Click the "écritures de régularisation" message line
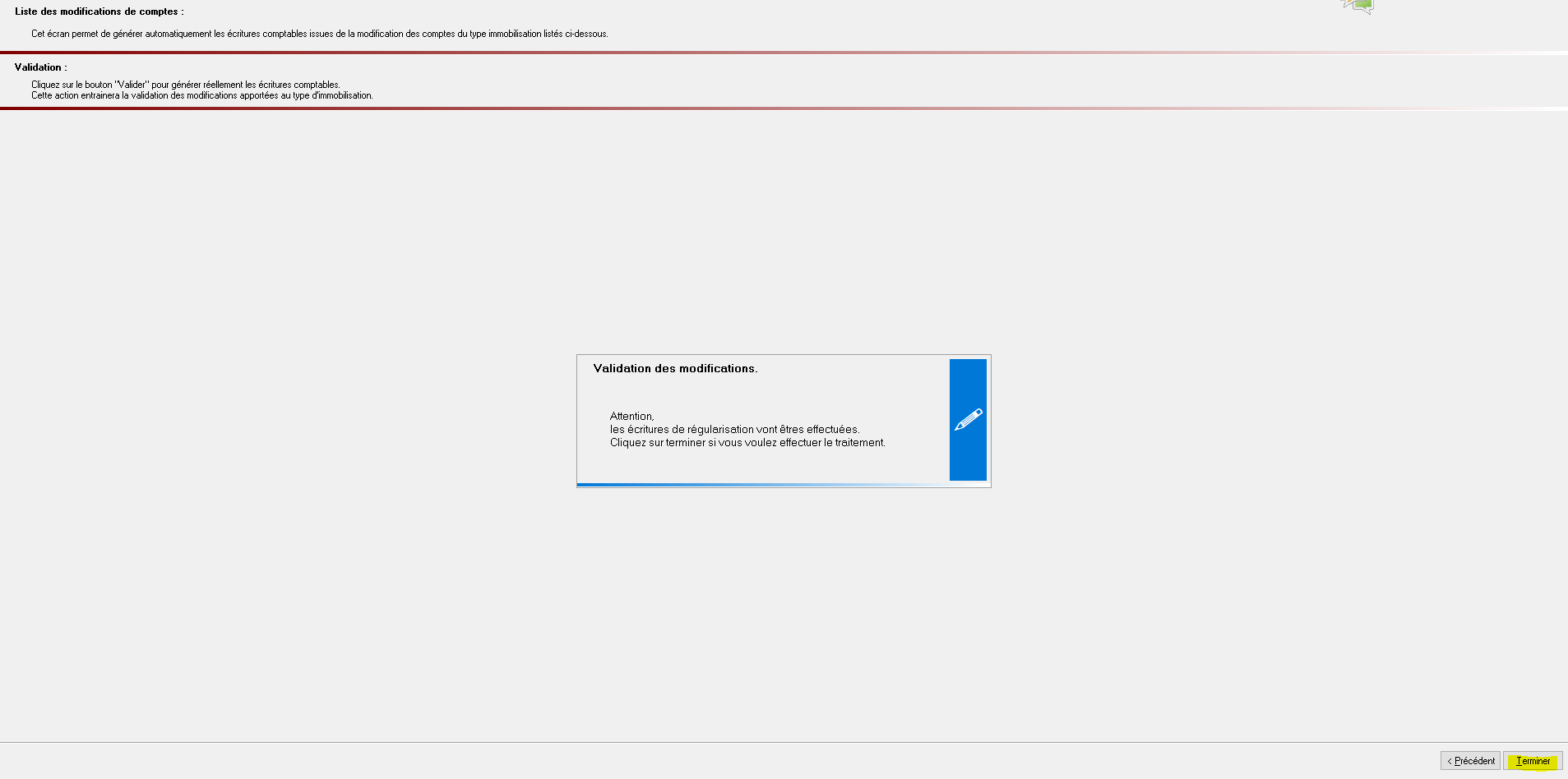Image resolution: width=1568 pixels, height=779 pixels. pyautogui.click(x=733, y=429)
